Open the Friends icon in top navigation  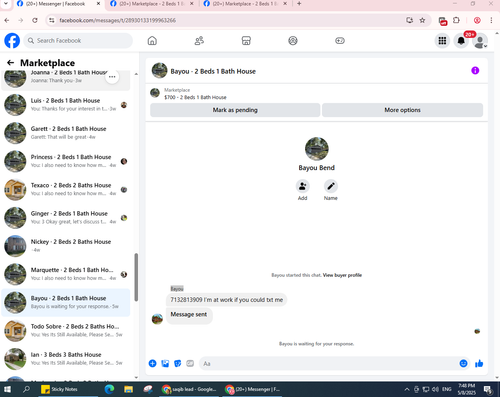pyautogui.click(x=199, y=41)
